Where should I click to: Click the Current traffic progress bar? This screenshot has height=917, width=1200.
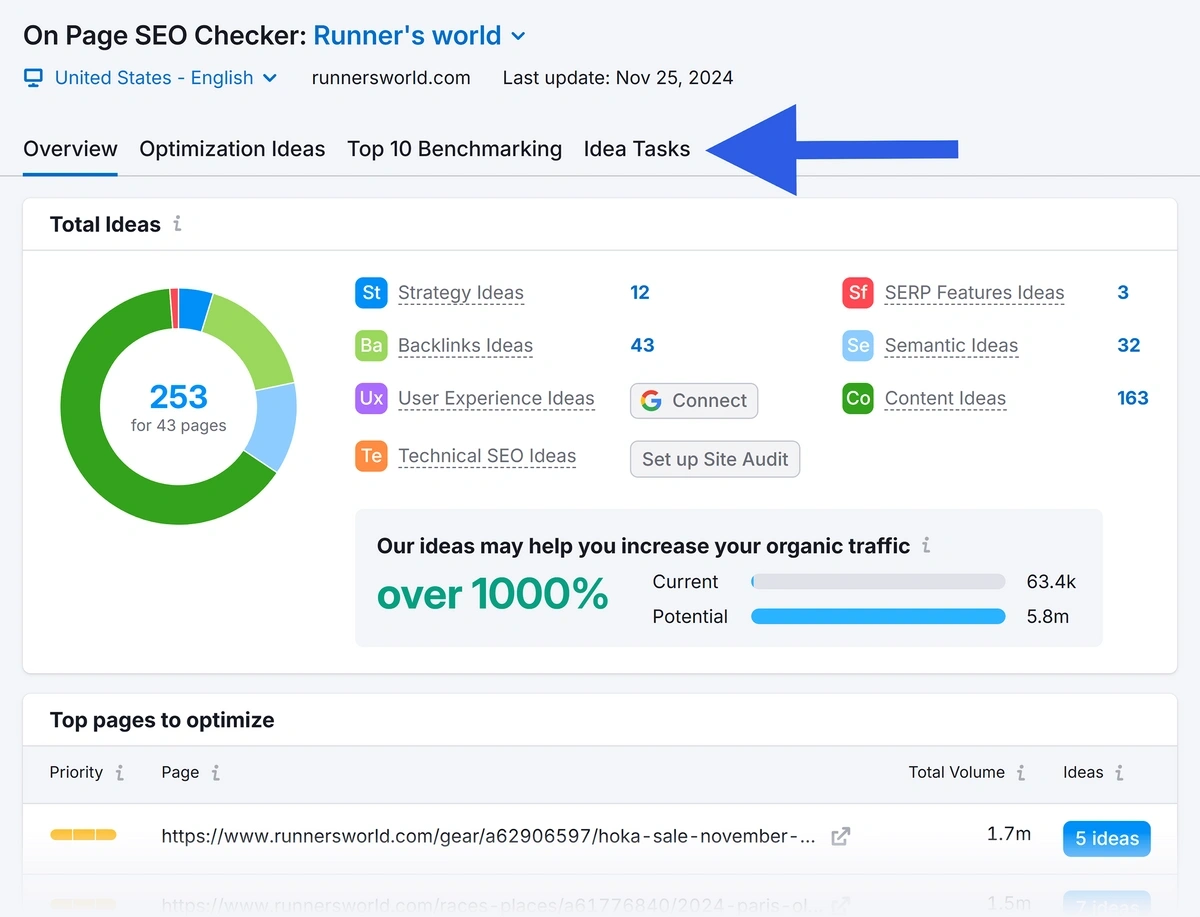pos(878,582)
